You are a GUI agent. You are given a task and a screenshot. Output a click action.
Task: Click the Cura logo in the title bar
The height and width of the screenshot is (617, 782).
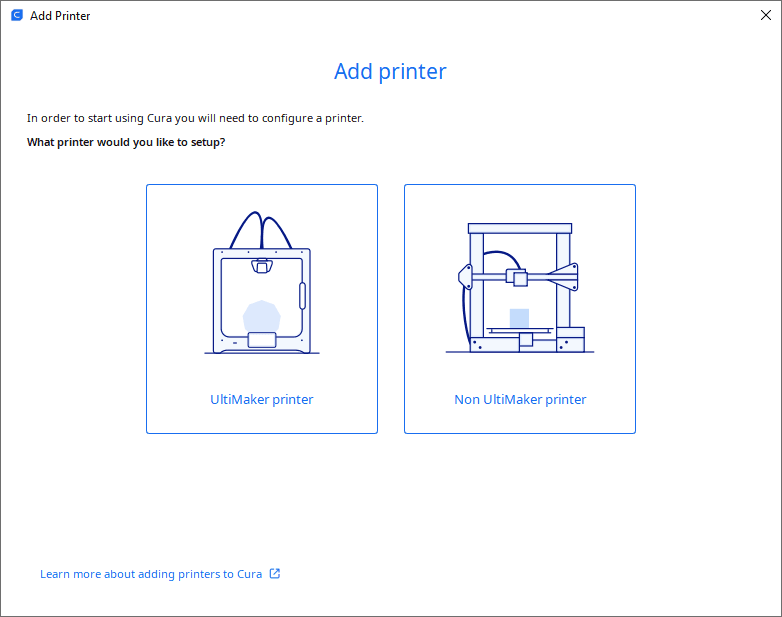pos(17,15)
